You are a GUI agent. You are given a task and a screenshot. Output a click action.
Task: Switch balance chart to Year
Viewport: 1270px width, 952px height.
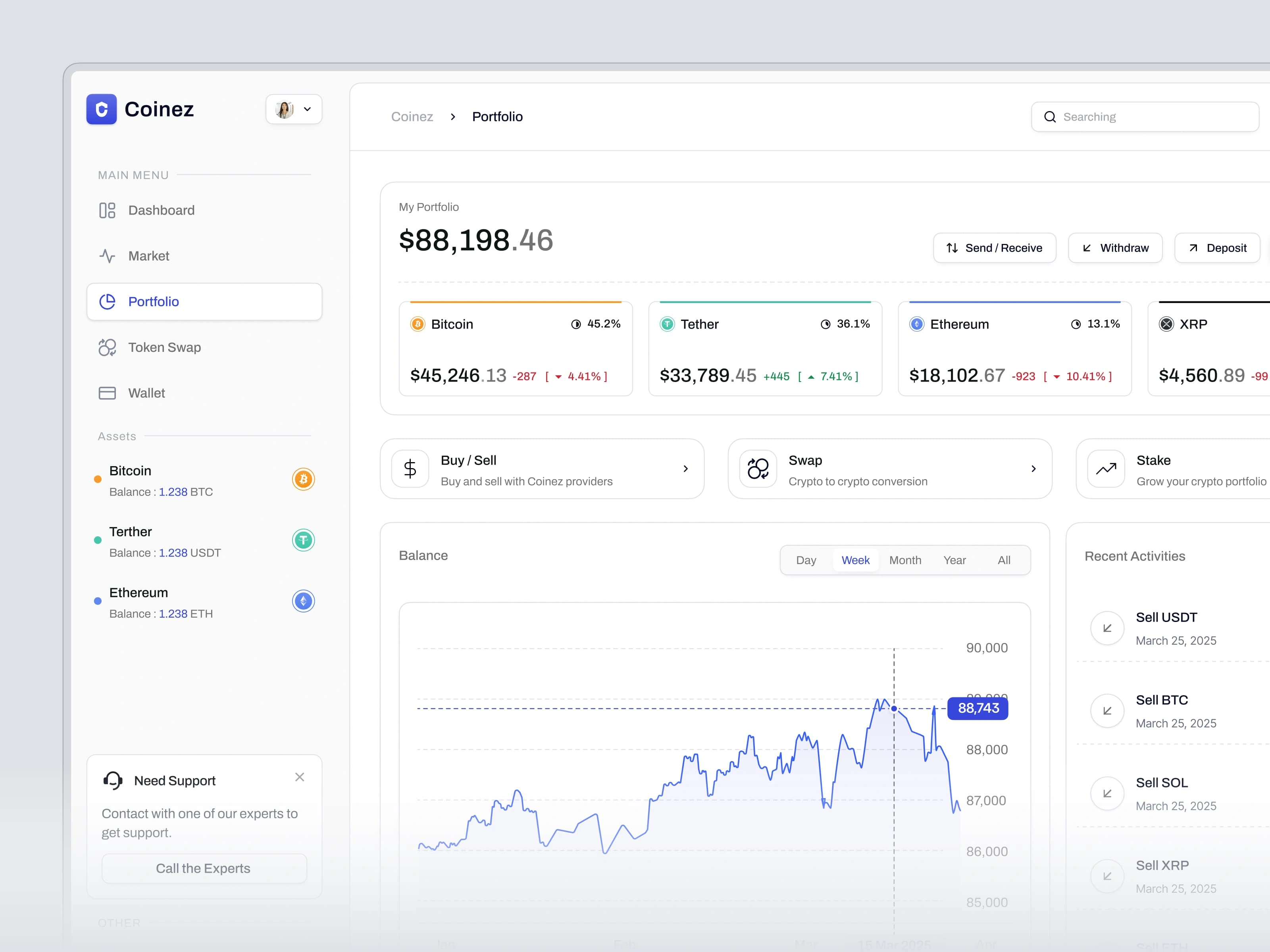[x=955, y=560]
